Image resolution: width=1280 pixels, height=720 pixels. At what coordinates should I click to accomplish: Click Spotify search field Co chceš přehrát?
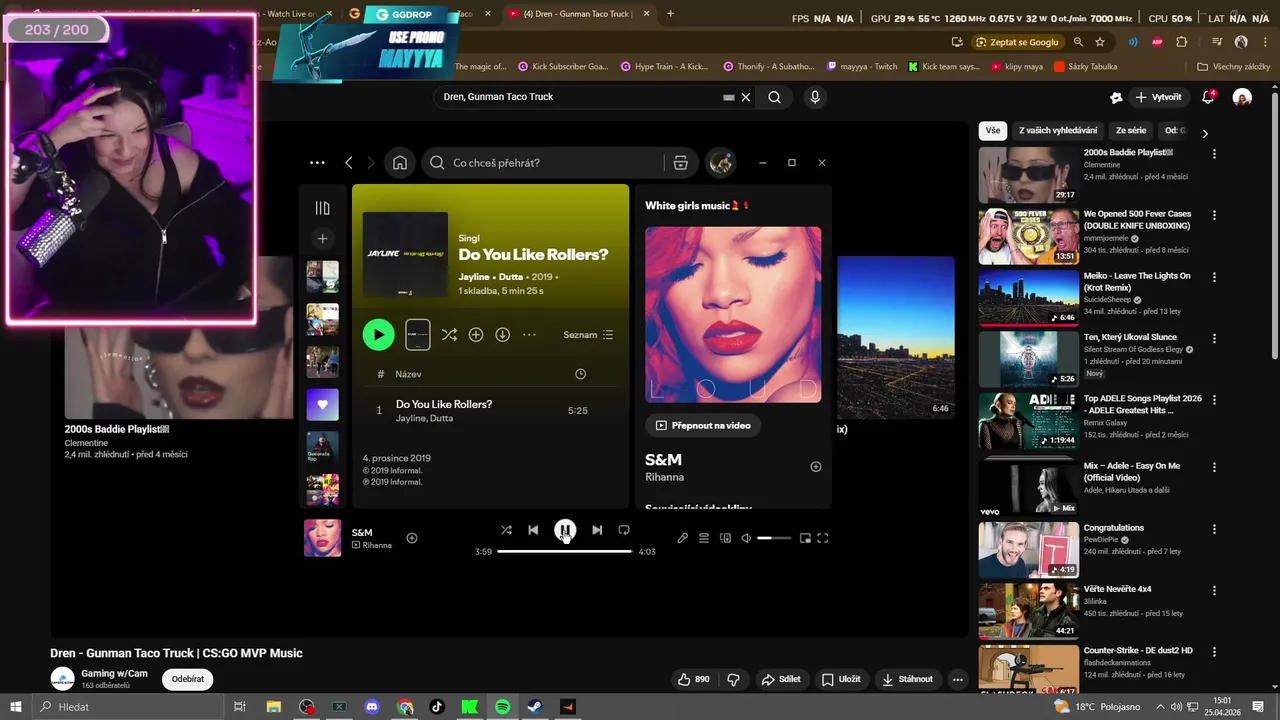(x=545, y=163)
